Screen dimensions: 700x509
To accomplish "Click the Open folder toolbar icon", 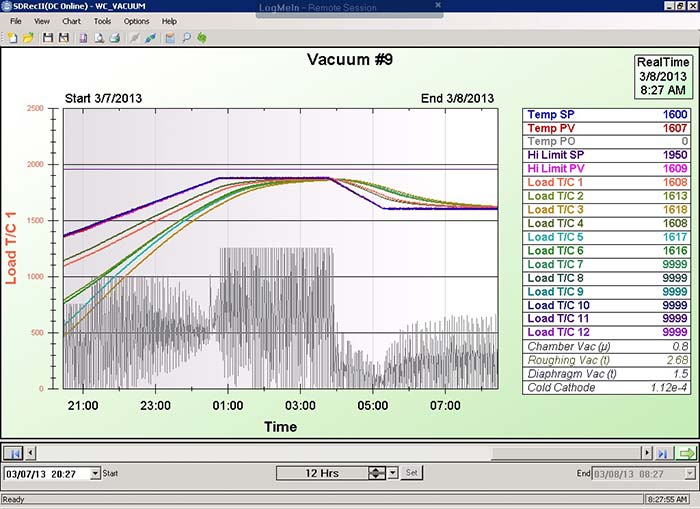I will (28, 38).
